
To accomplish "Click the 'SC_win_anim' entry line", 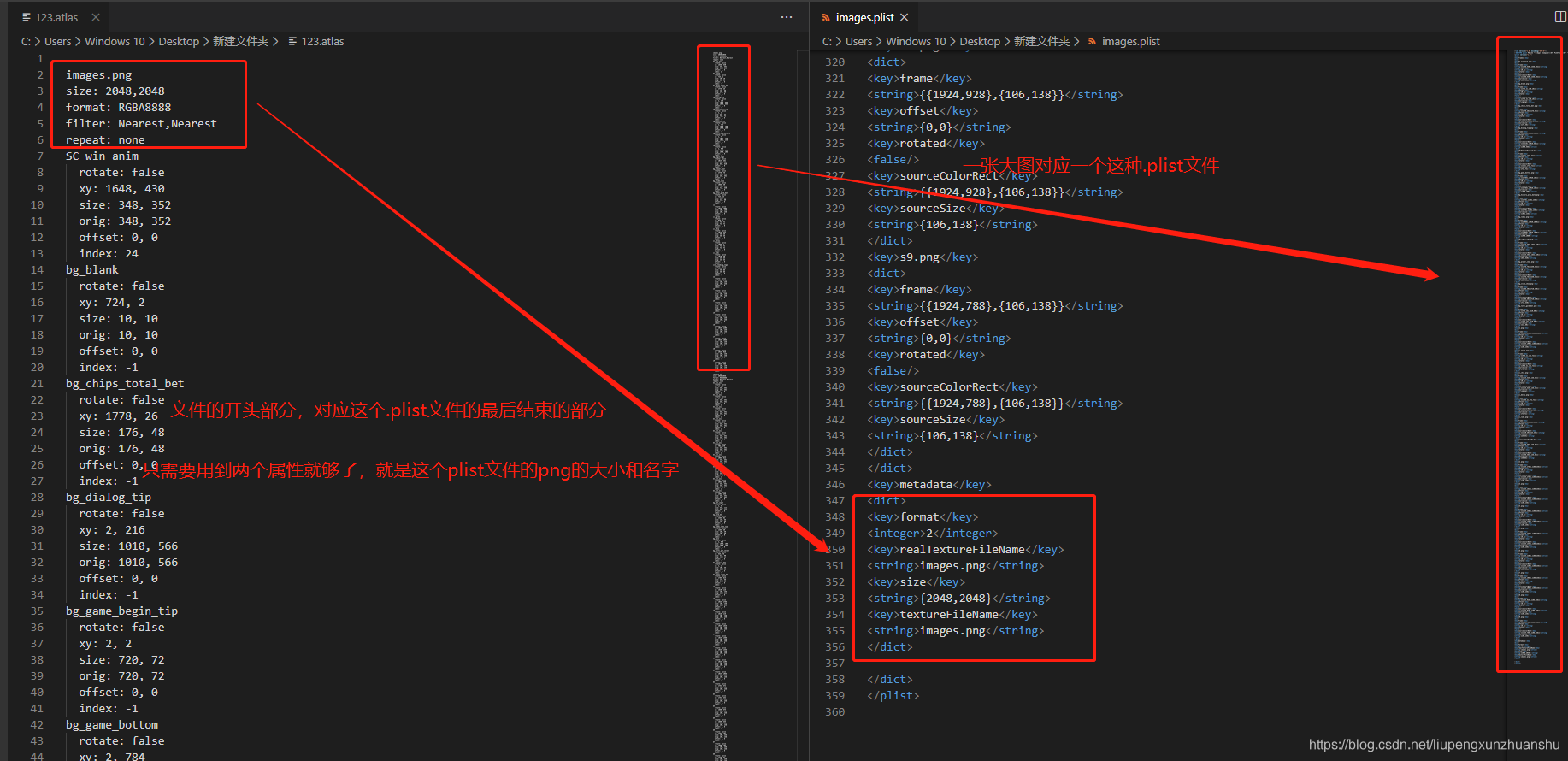I will (x=102, y=156).
